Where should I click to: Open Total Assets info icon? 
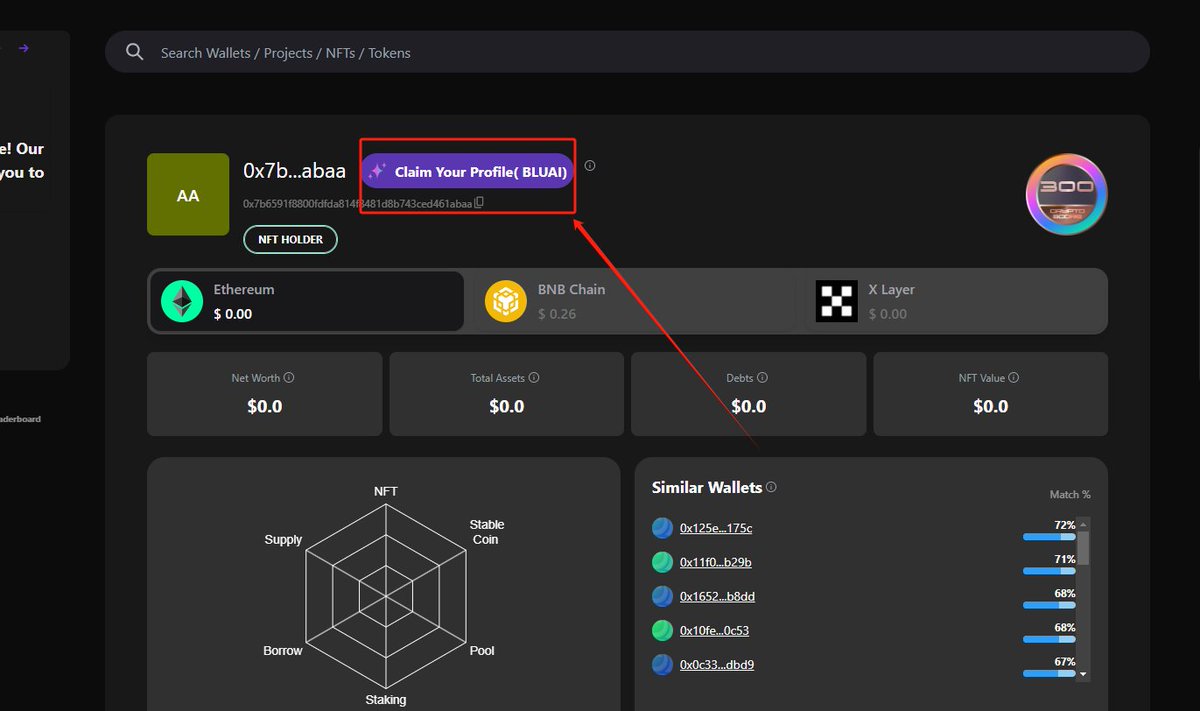point(534,378)
